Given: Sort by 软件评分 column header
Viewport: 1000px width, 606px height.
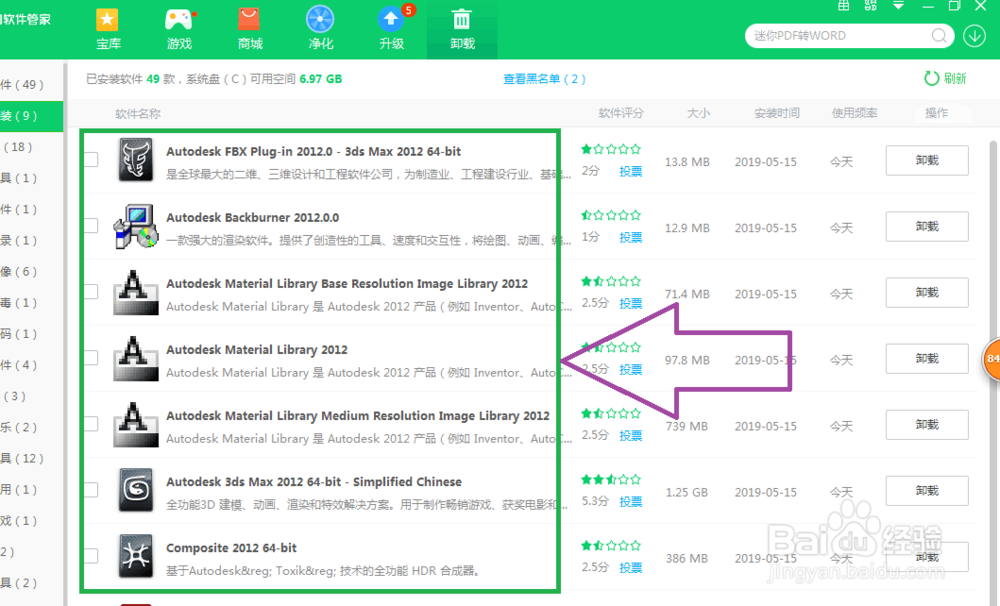Looking at the screenshot, I should pos(621,113).
